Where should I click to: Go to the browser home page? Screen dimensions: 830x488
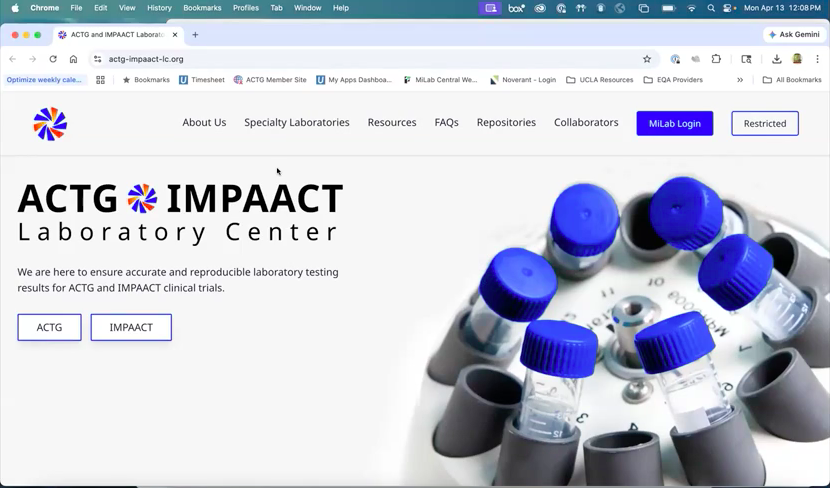[73, 59]
